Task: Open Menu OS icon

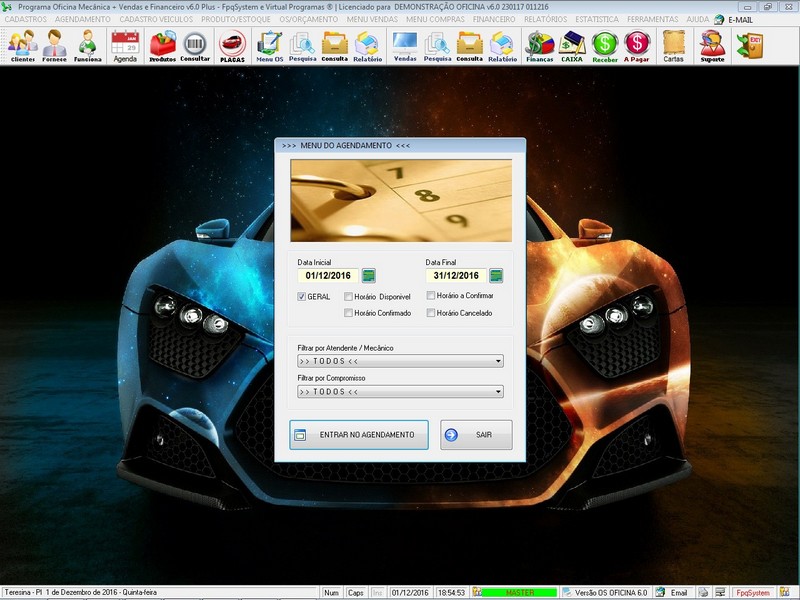Action: point(269,46)
